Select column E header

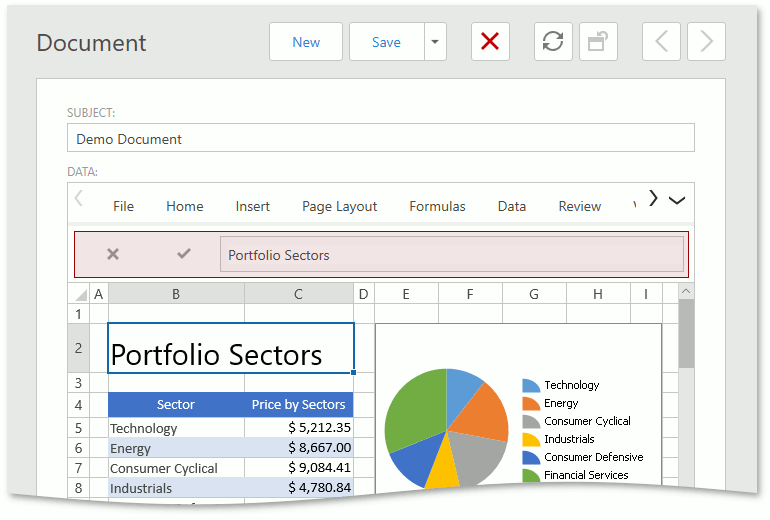coord(406,294)
